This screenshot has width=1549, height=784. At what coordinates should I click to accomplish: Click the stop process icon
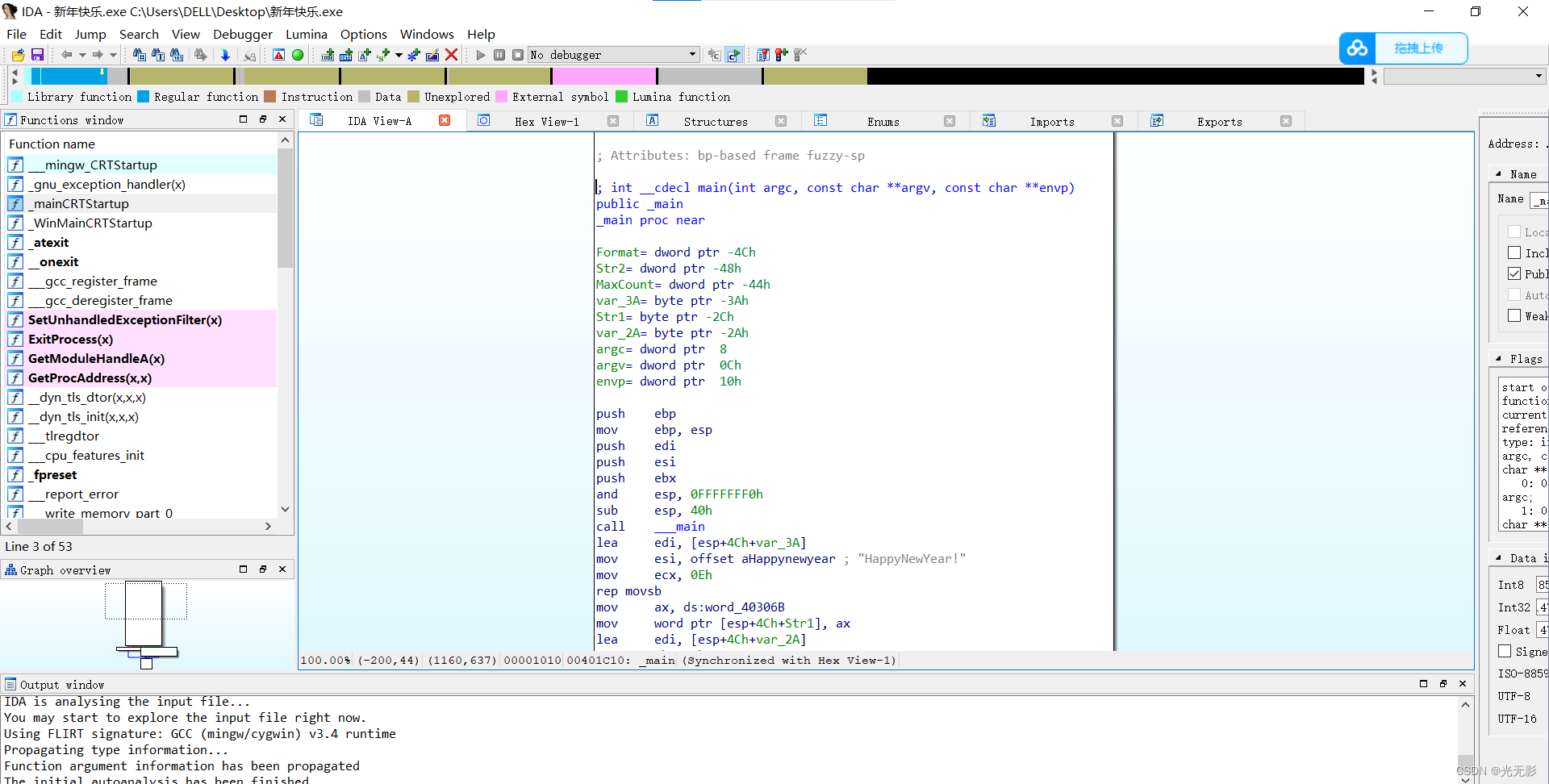point(518,55)
